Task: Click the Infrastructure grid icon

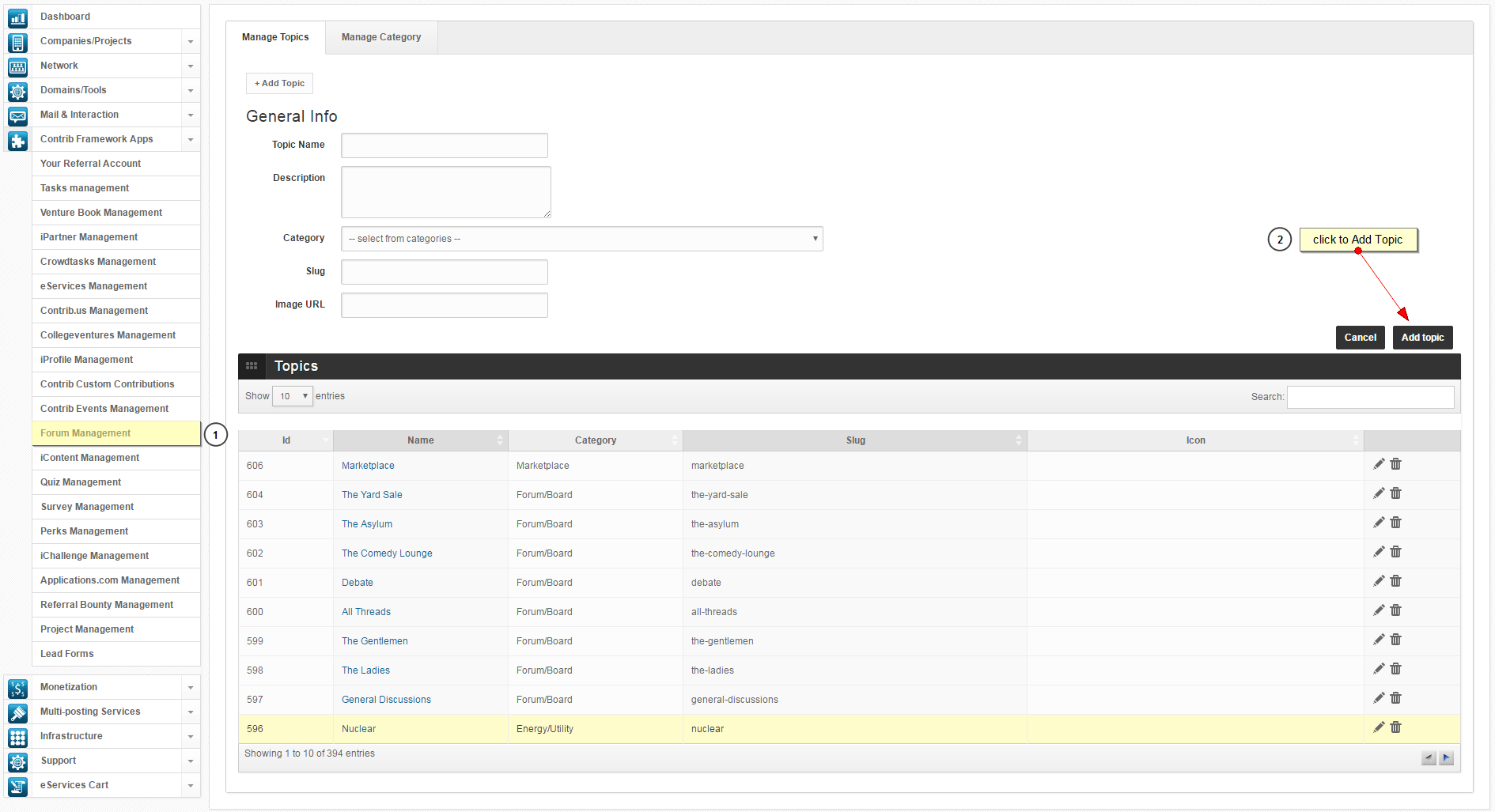Action: click(17, 737)
